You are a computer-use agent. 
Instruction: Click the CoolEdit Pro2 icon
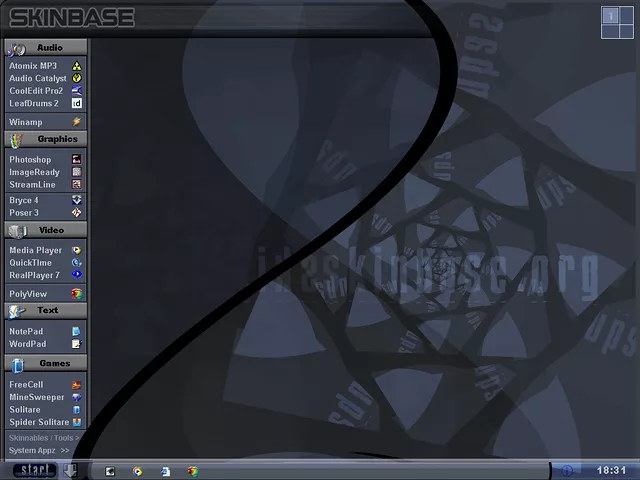click(x=77, y=91)
